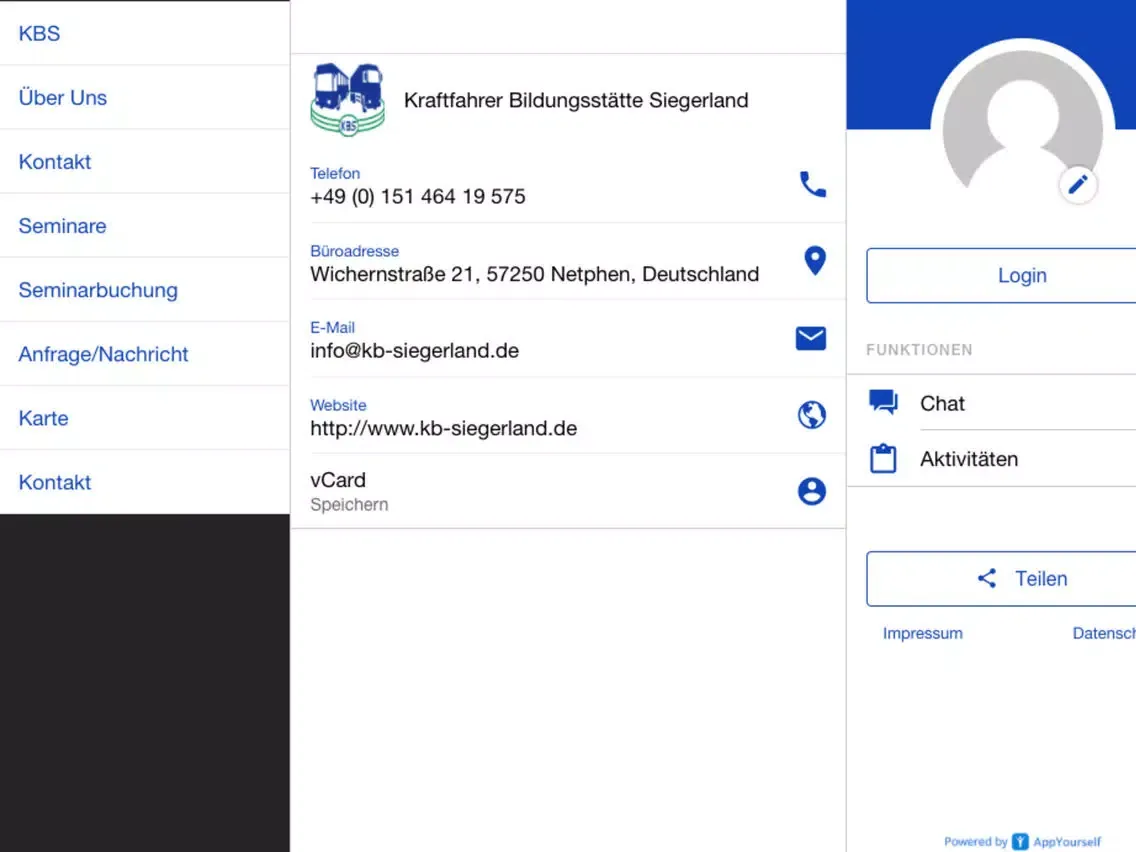The width and height of the screenshot is (1136, 852).
Task: Open the Impressum link
Action: 922,633
